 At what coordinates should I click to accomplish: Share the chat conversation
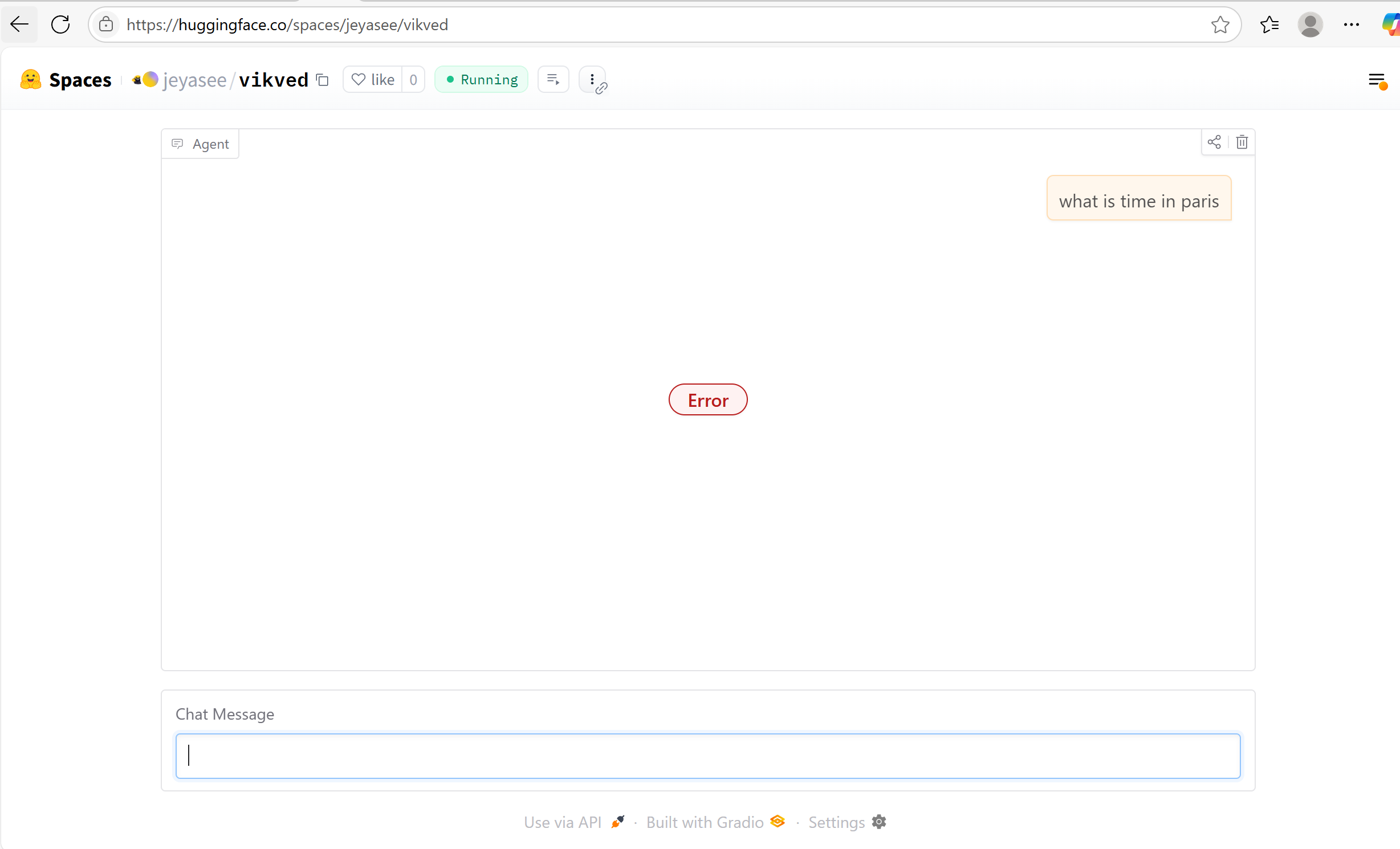pos(1214,142)
